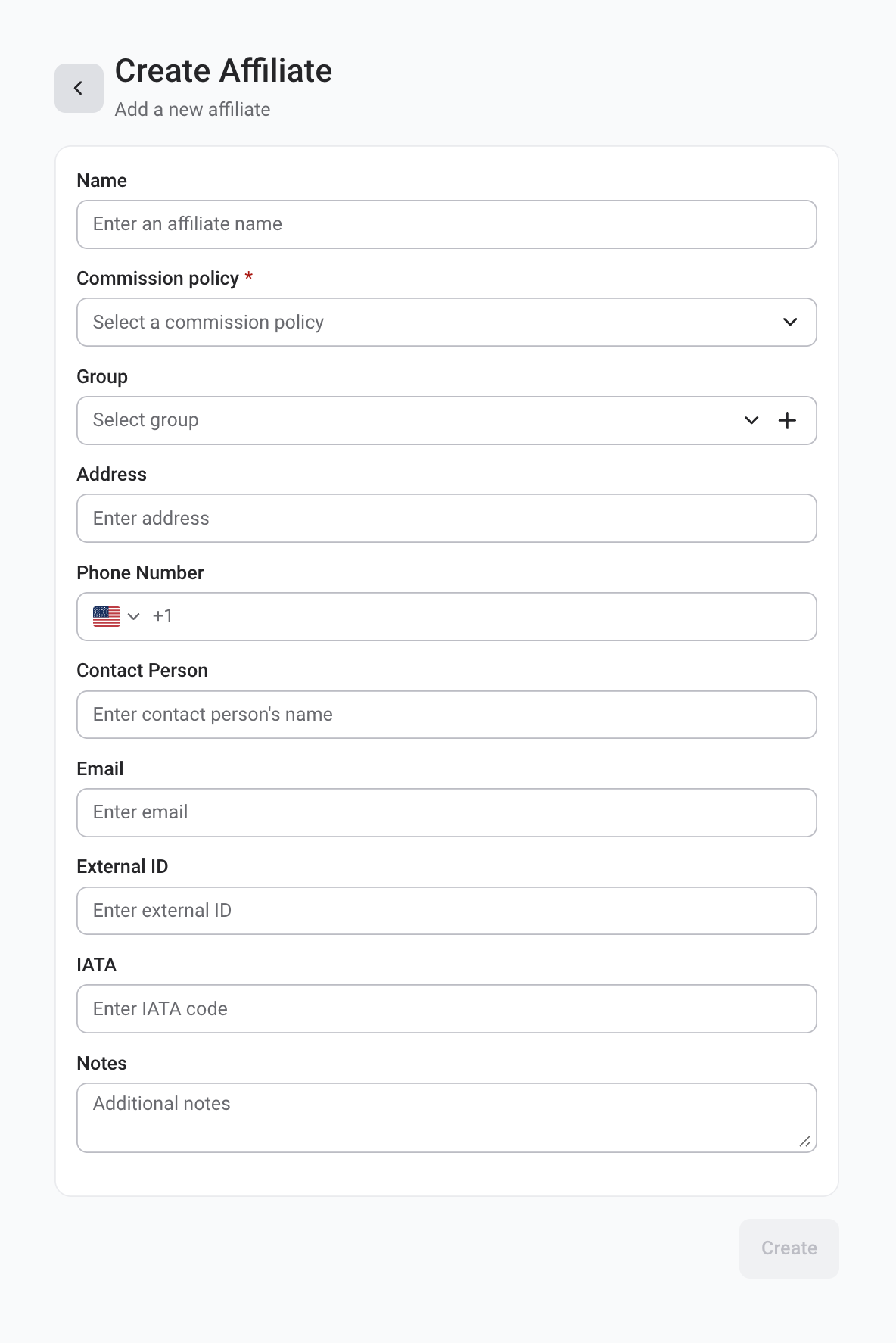The image size is (896, 1343).
Task: Click the Notes resize handle
Action: pyautogui.click(x=805, y=1141)
